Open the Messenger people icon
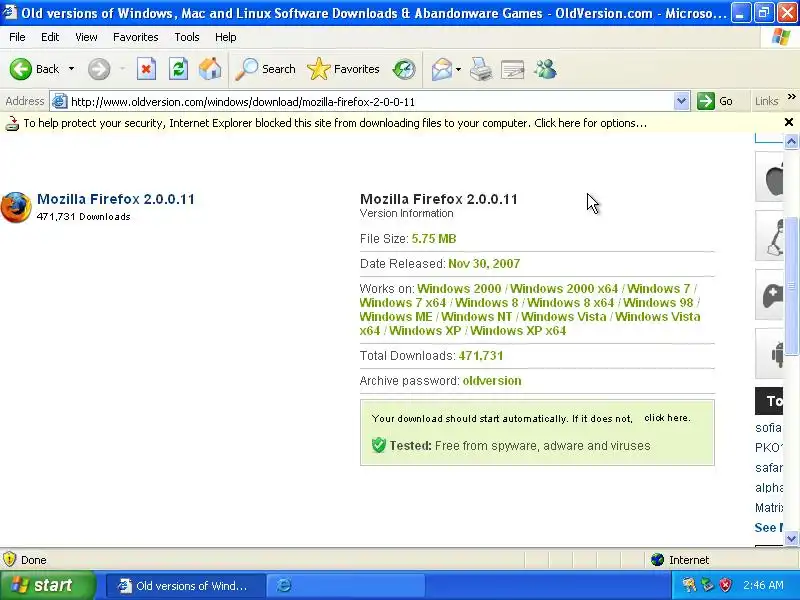The height and width of the screenshot is (600, 800). pos(545,69)
